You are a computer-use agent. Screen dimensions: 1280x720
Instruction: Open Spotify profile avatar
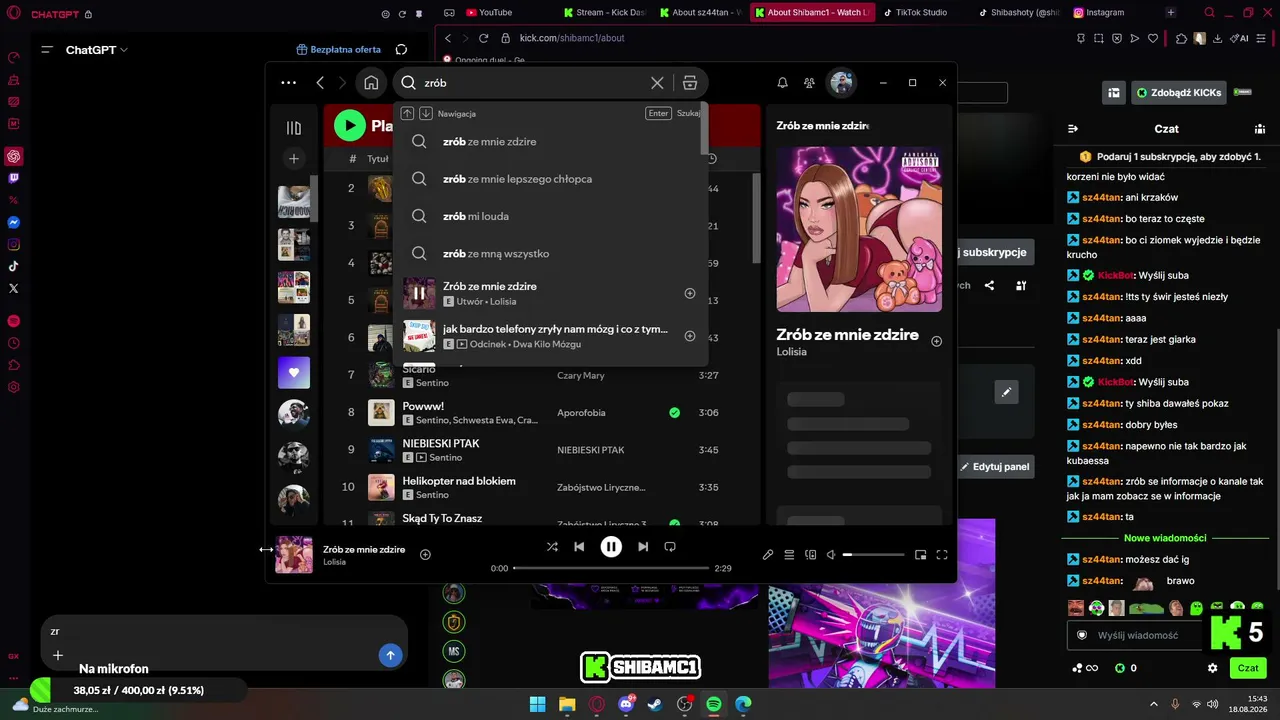pyautogui.click(x=841, y=83)
